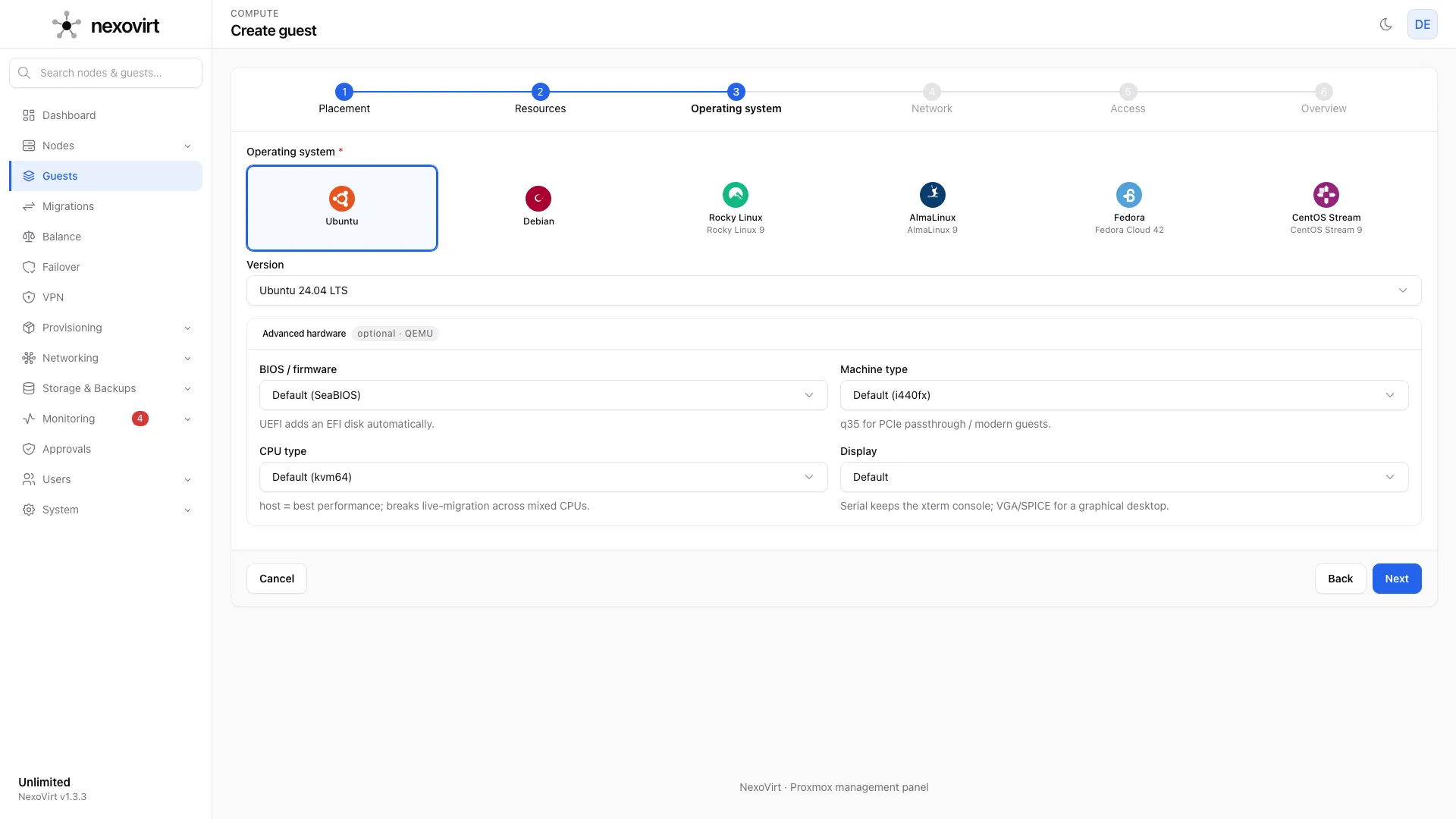Screen dimensions: 1456x819
Task: Pick Fedora Cloud 42 option
Action: pyautogui.click(x=1129, y=208)
